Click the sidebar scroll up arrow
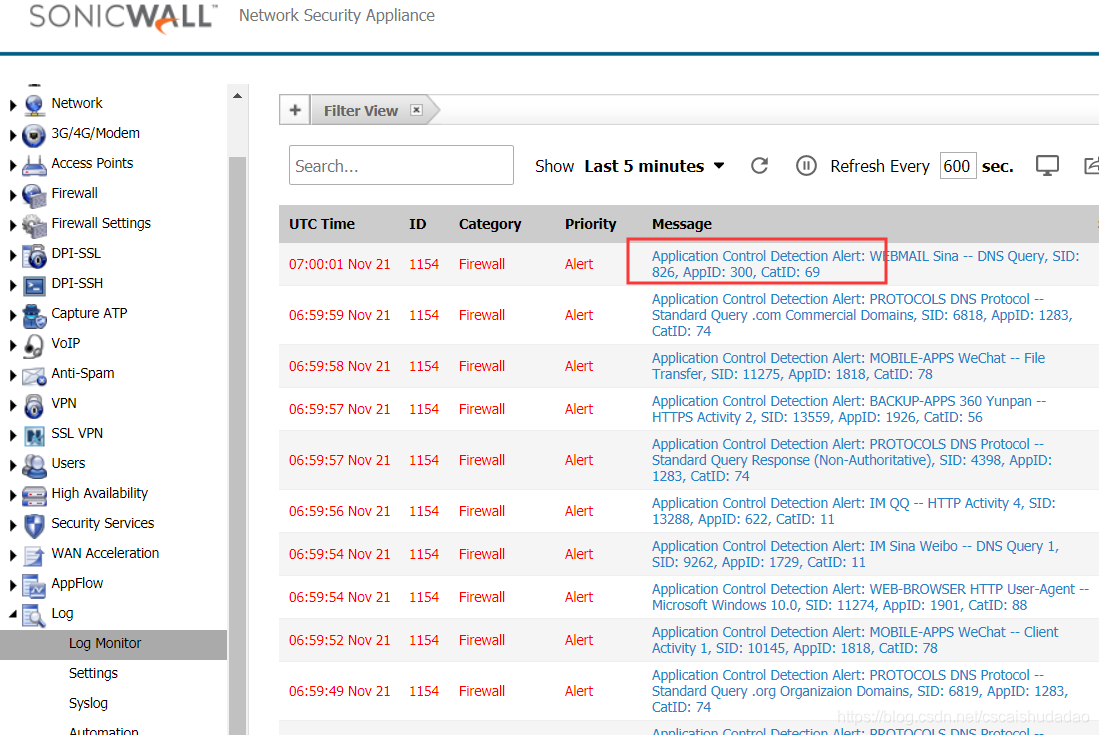1099x735 pixels. pos(238,96)
